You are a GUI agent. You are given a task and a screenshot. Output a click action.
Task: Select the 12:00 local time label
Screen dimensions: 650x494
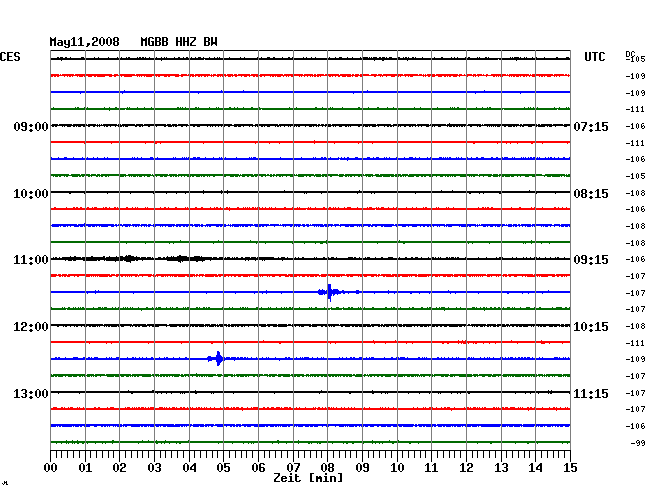tap(31, 327)
